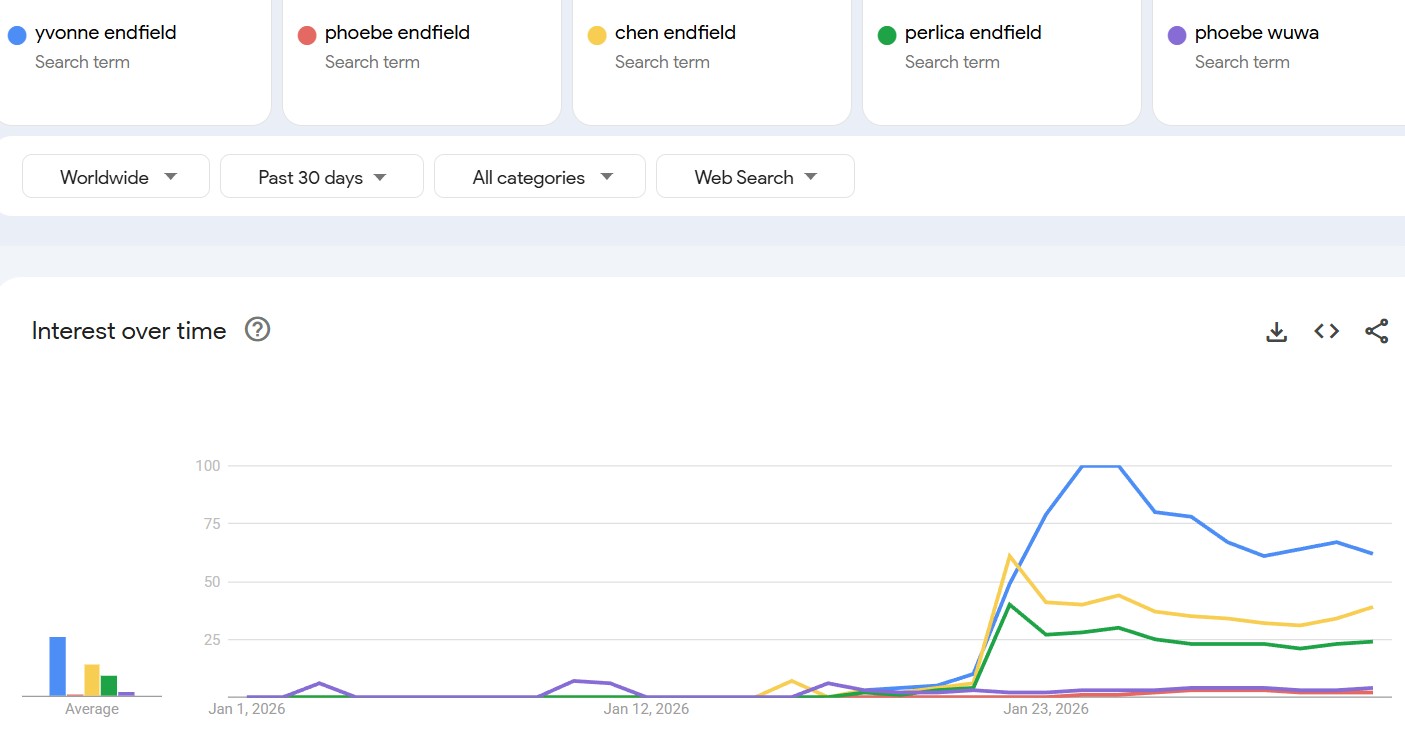Share the Interest over time chart
Image resolution: width=1405 pixels, height=748 pixels.
[x=1377, y=331]
